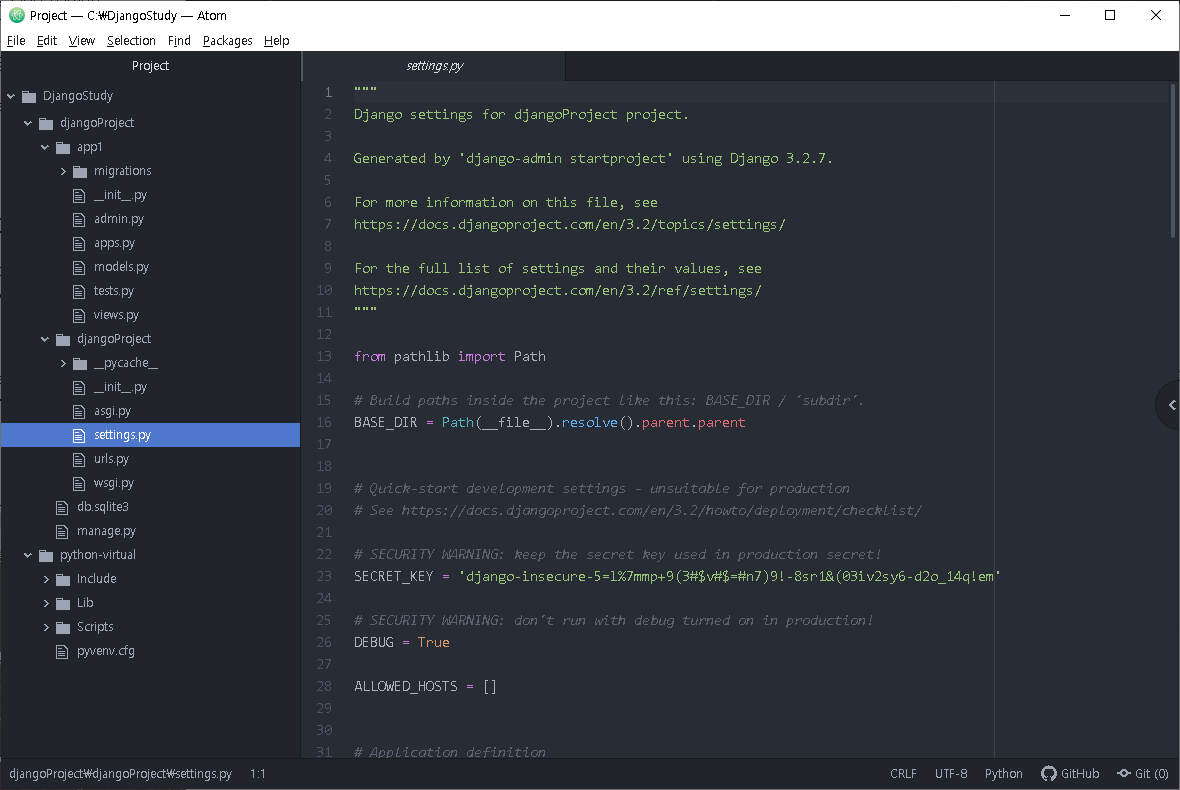The height and width of the screenshot is (790, 1180).
Task: Click the manage.py file icon
Action: point(62,532)
